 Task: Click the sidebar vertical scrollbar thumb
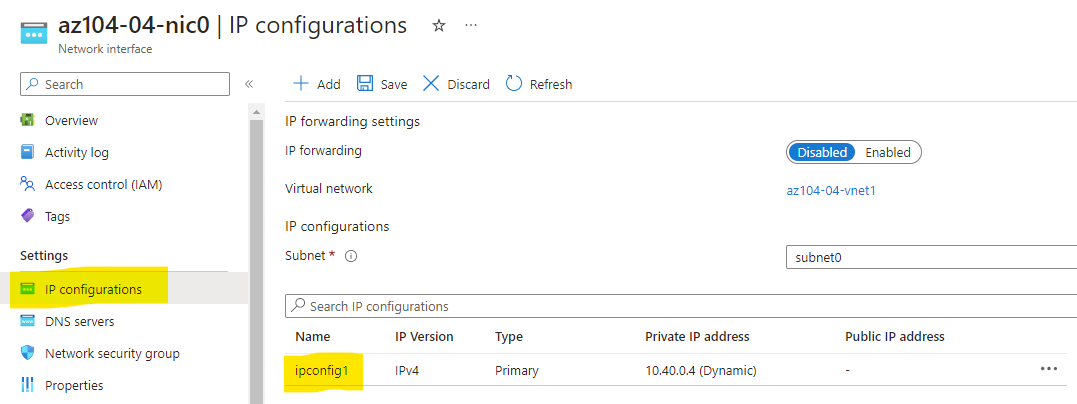(x=256, y=261)
